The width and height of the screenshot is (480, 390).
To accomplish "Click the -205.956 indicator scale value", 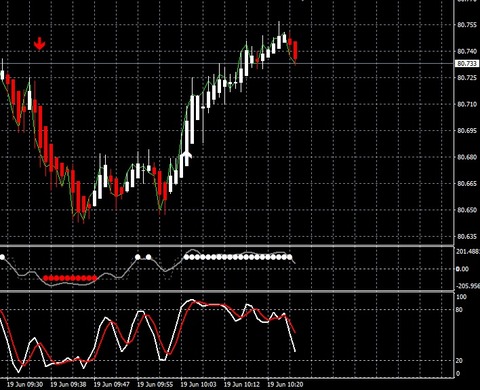I will click(468, 286).
